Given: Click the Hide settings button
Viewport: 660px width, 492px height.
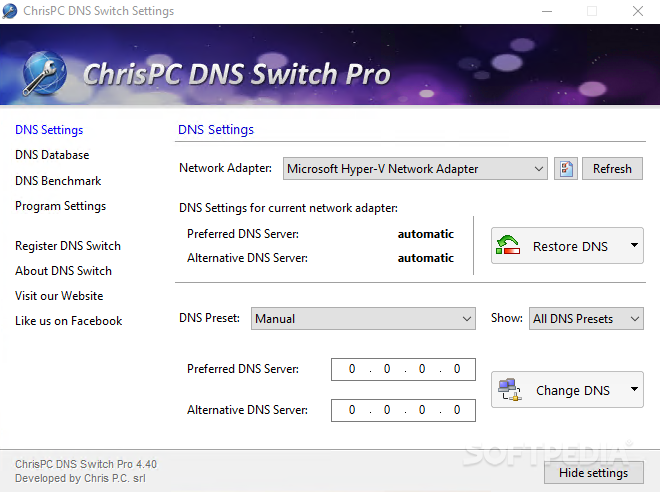Looking at the screenshot, I should pyautogui.click(x=593, y=473).
